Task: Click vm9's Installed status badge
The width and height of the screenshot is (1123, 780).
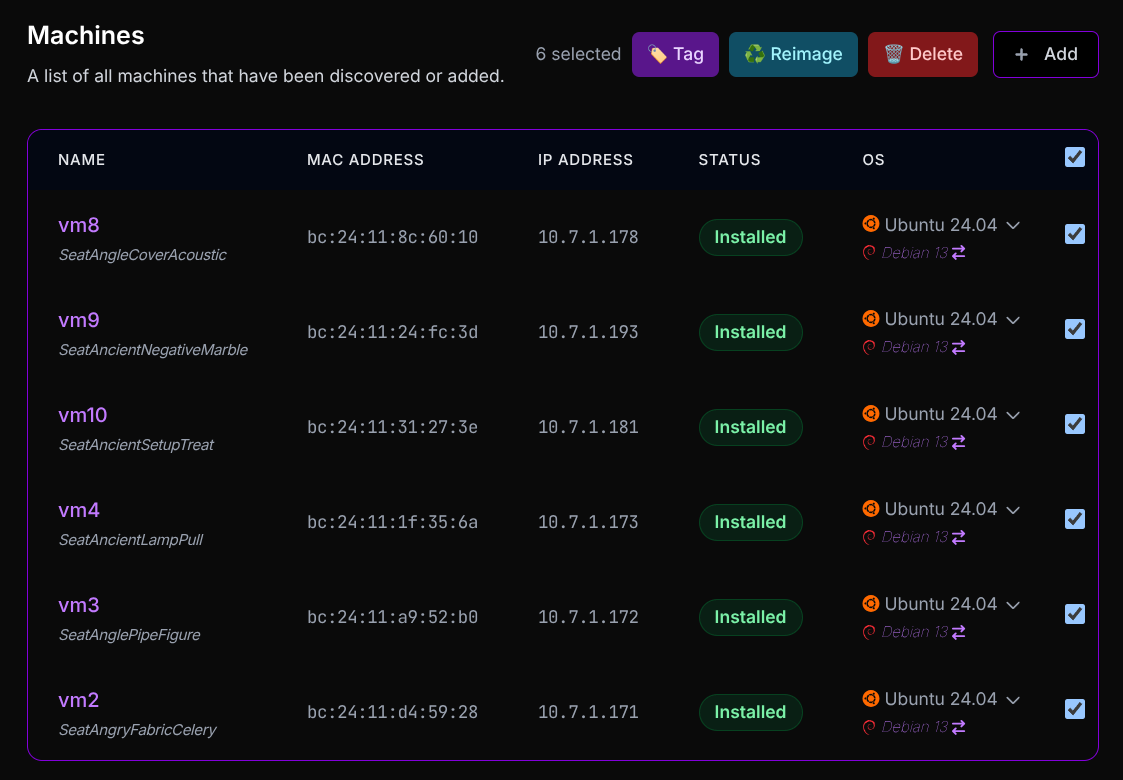Action: (x=750, y=332)
